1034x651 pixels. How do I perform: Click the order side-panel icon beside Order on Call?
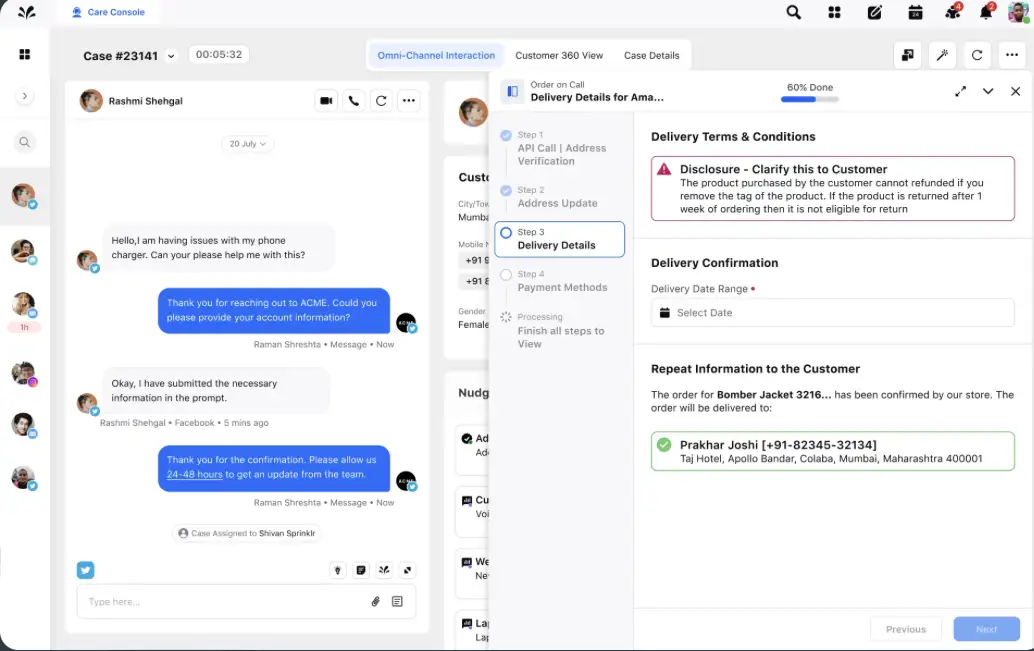click(x=512, y=92)
